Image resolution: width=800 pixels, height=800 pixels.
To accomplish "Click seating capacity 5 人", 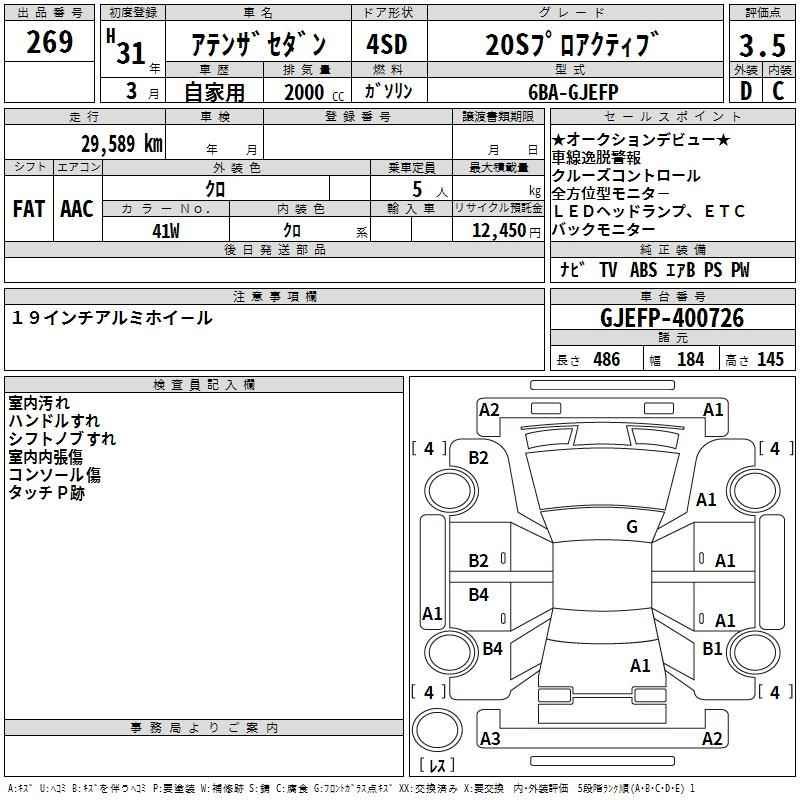I will [430, 190].
